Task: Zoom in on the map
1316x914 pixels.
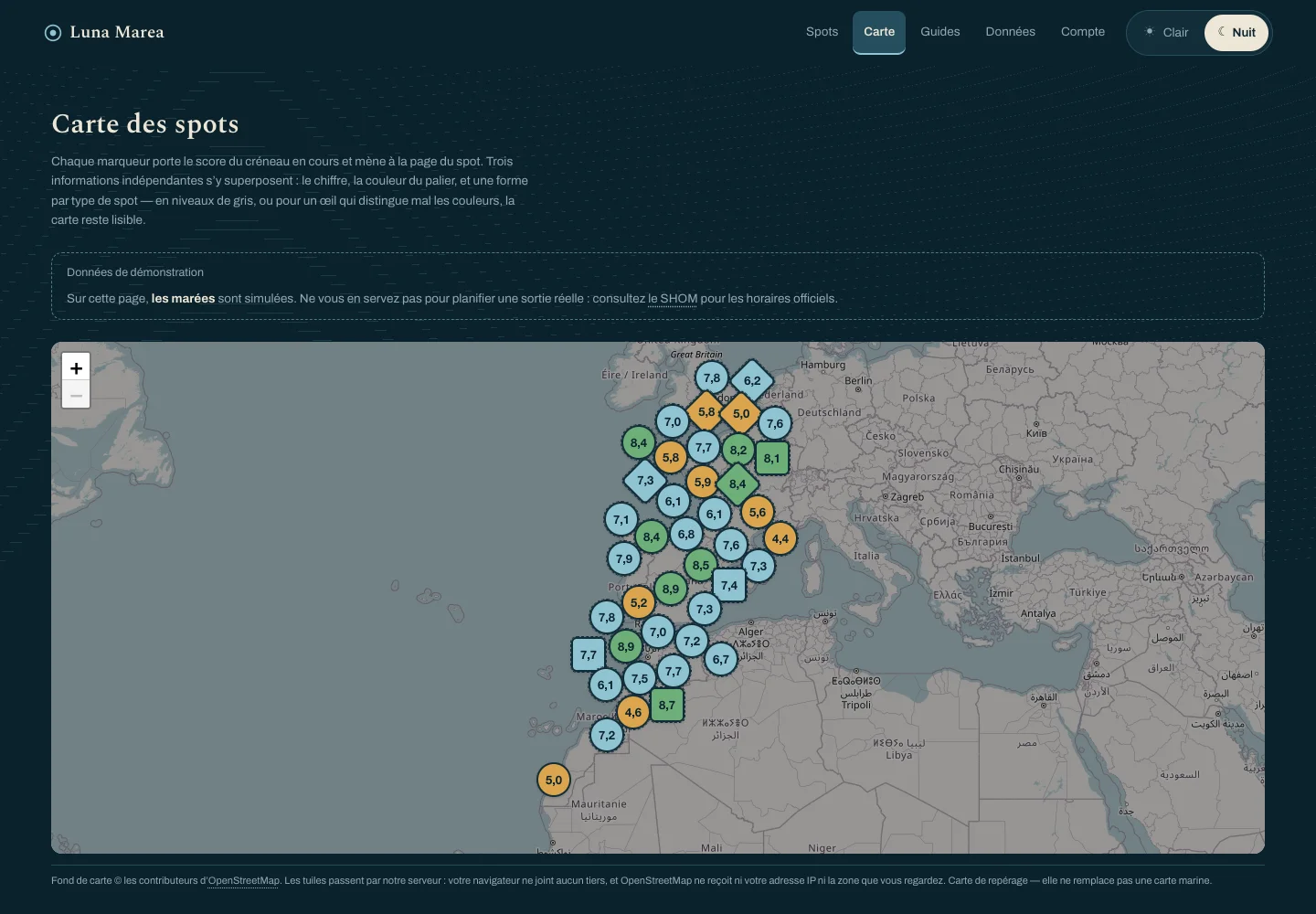Action: click(76, 367)
